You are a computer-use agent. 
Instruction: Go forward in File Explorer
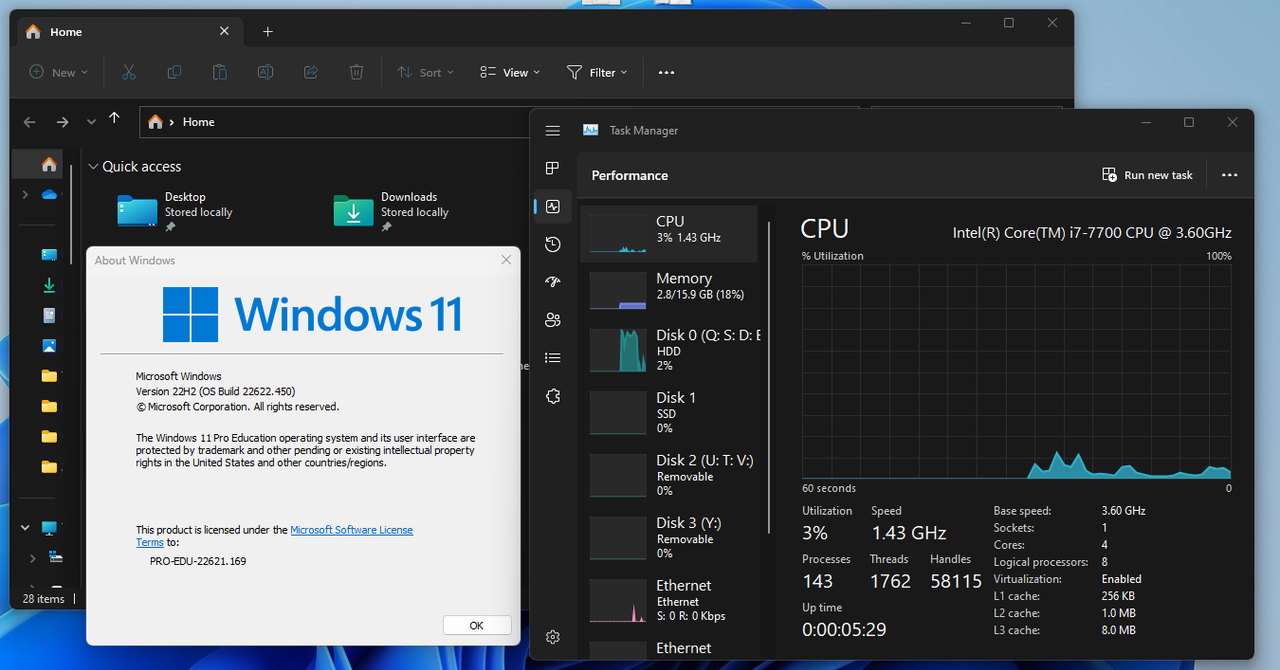tap(62, 122)
